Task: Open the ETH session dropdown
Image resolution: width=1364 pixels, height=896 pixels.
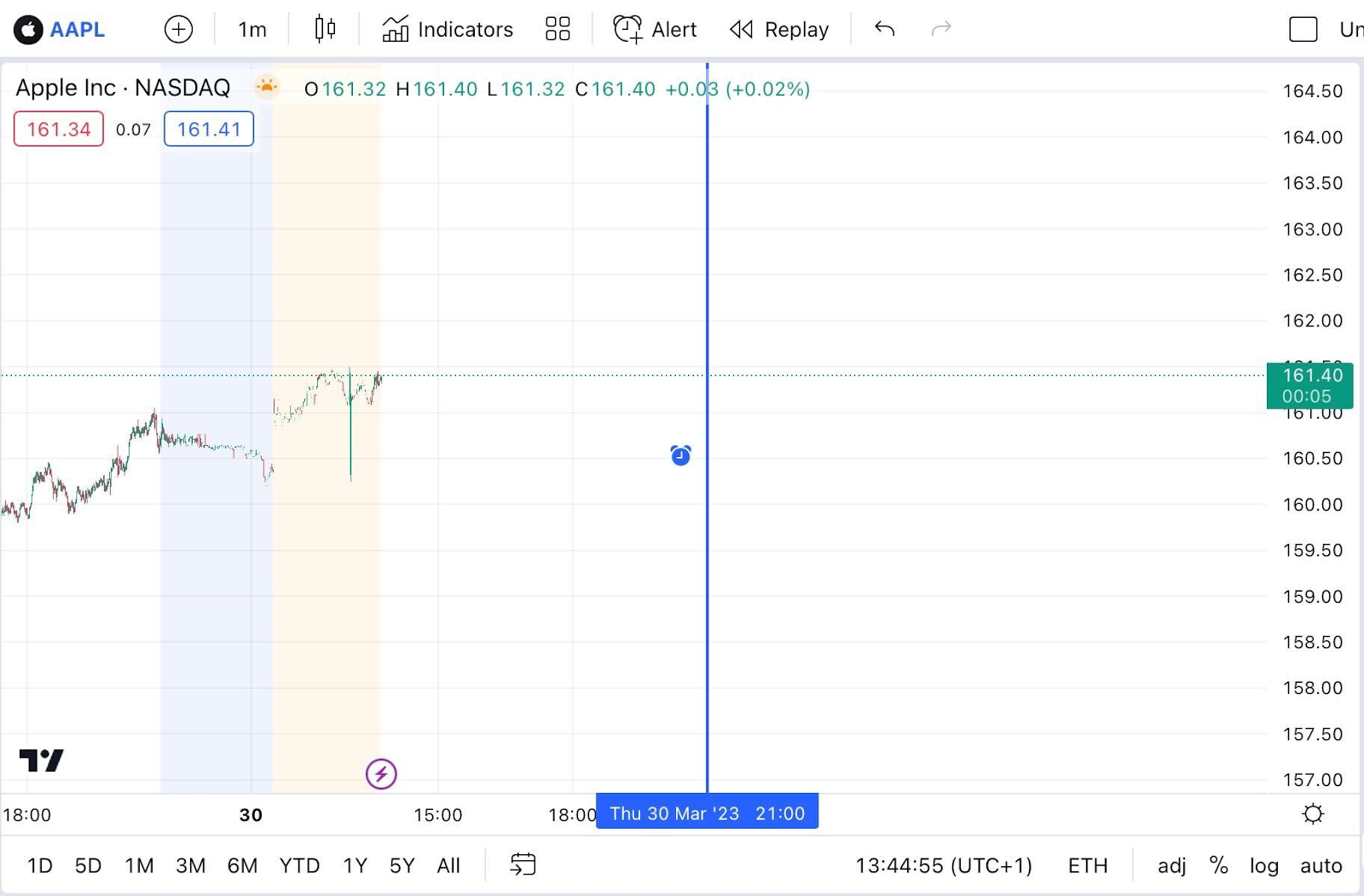Action: point(1088,866)
